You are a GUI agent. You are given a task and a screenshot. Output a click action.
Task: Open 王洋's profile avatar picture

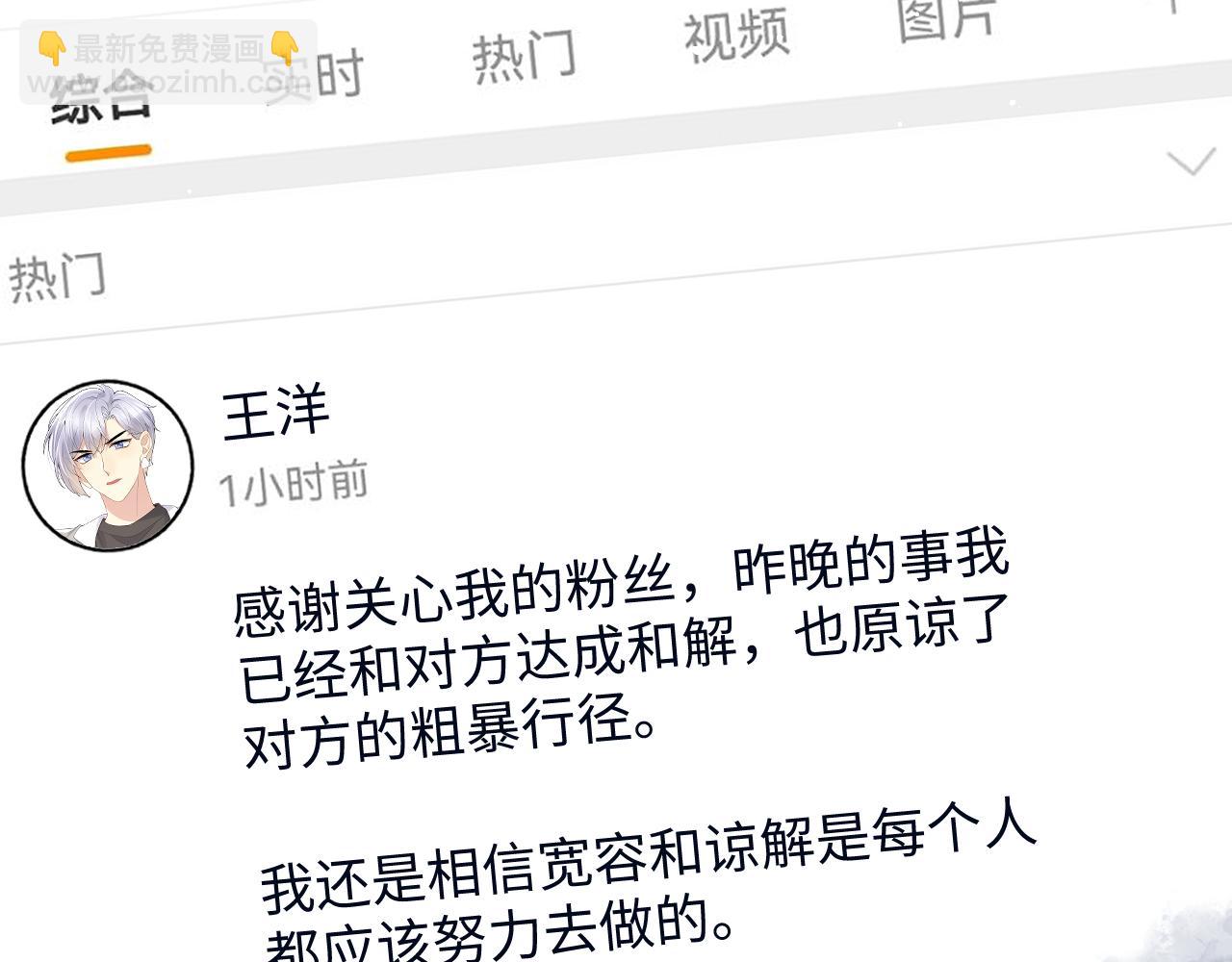pos(108,467)
